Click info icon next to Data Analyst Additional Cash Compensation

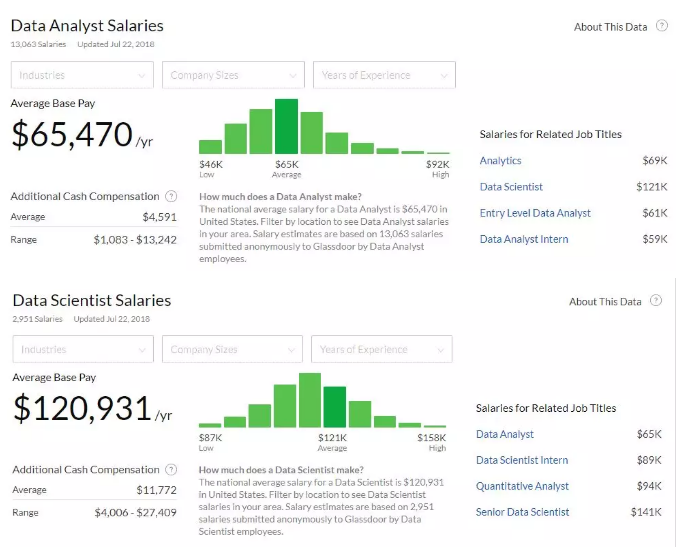(x=171, y=196)
